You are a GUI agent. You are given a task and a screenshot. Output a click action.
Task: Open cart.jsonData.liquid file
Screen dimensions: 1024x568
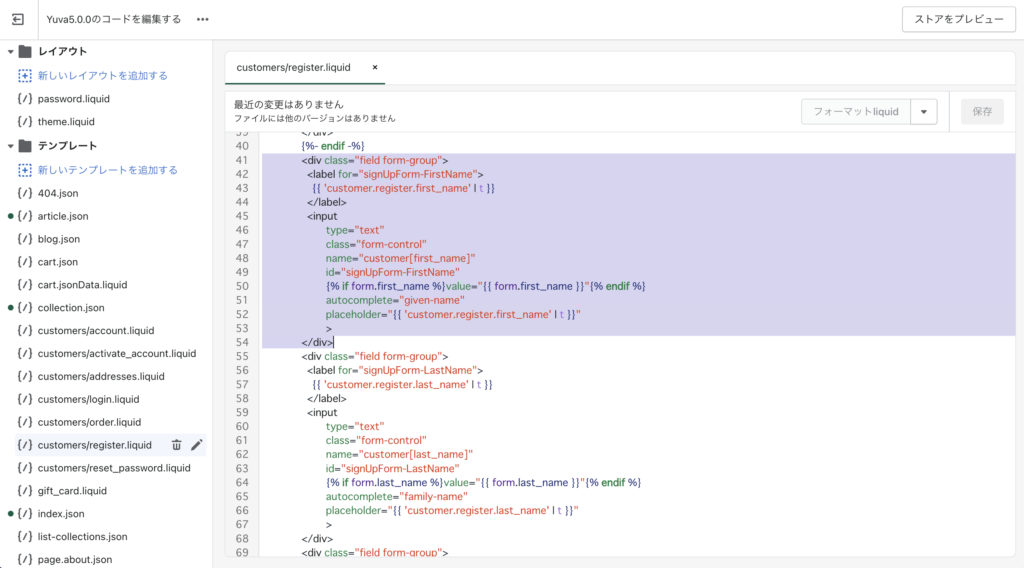(x=82, y=285)
